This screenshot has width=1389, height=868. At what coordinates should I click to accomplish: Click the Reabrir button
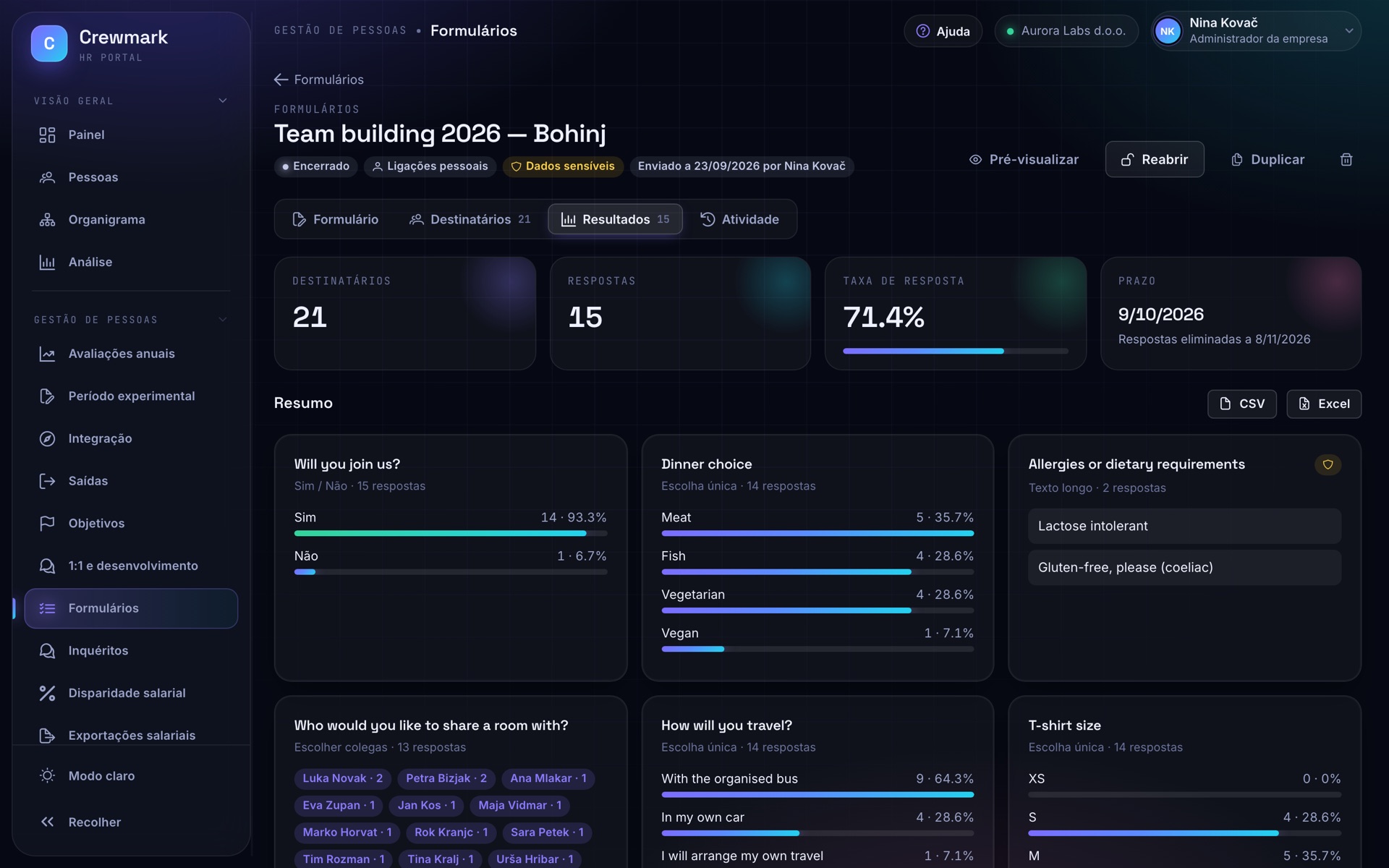point(1155,159)
